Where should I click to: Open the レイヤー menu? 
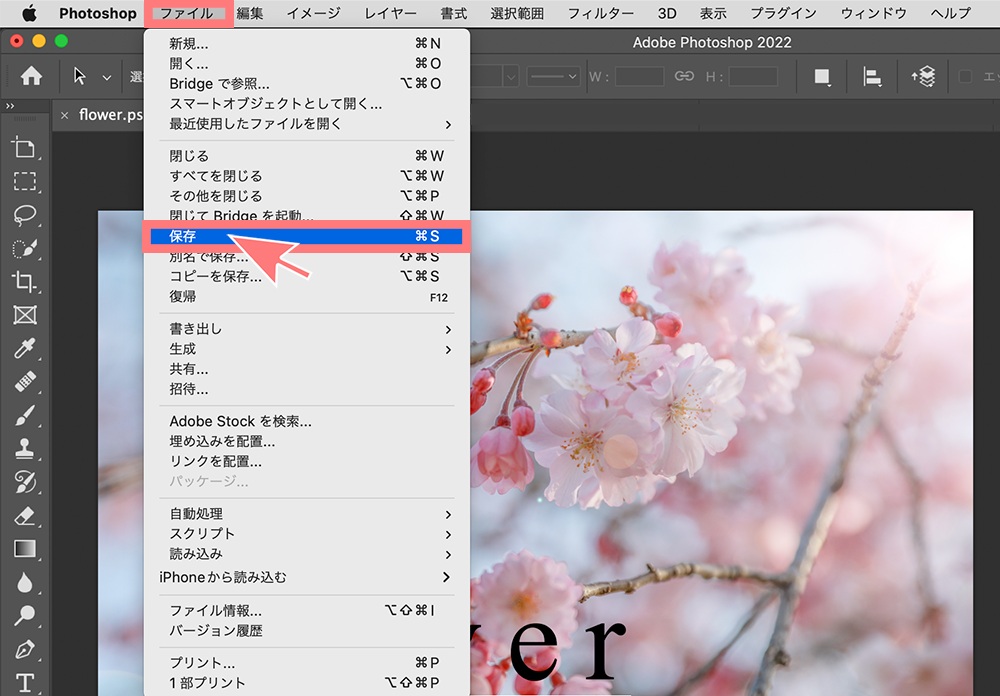pyautogui.click(x=390, y=13)
